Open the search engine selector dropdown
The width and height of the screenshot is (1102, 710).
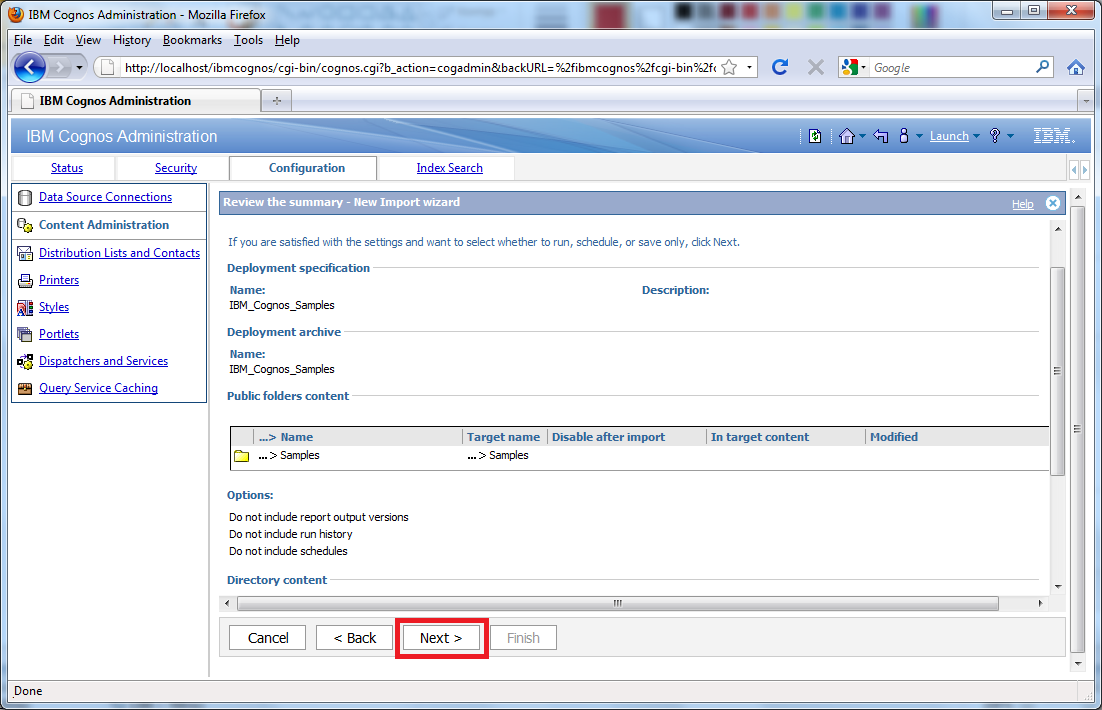tap(853, 67)
